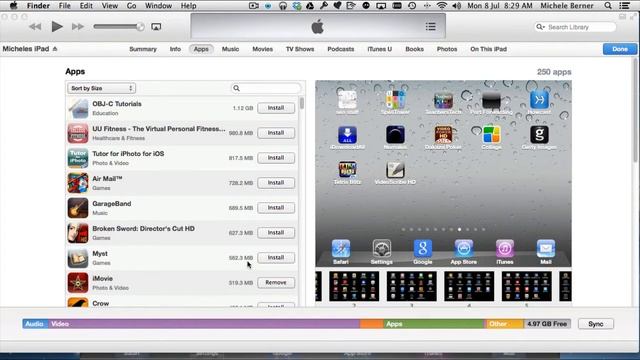Install UU Fitness app

click(x=276, y=133)
